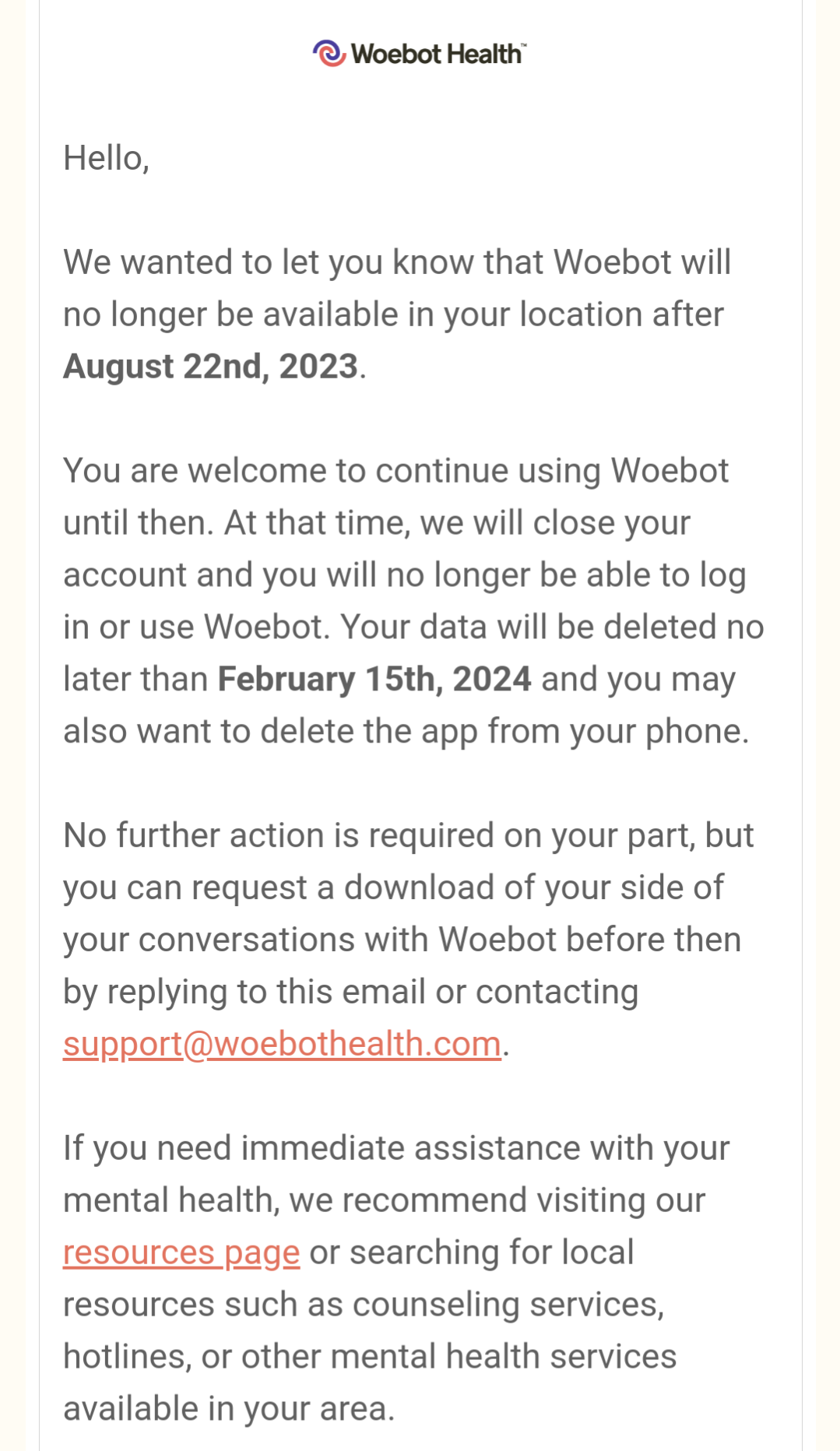This screenshot has width=840, height=1451.
Task: Click the text "by replying to this email or contacting"
Action: pyautogui.click(x=351, y=992)
